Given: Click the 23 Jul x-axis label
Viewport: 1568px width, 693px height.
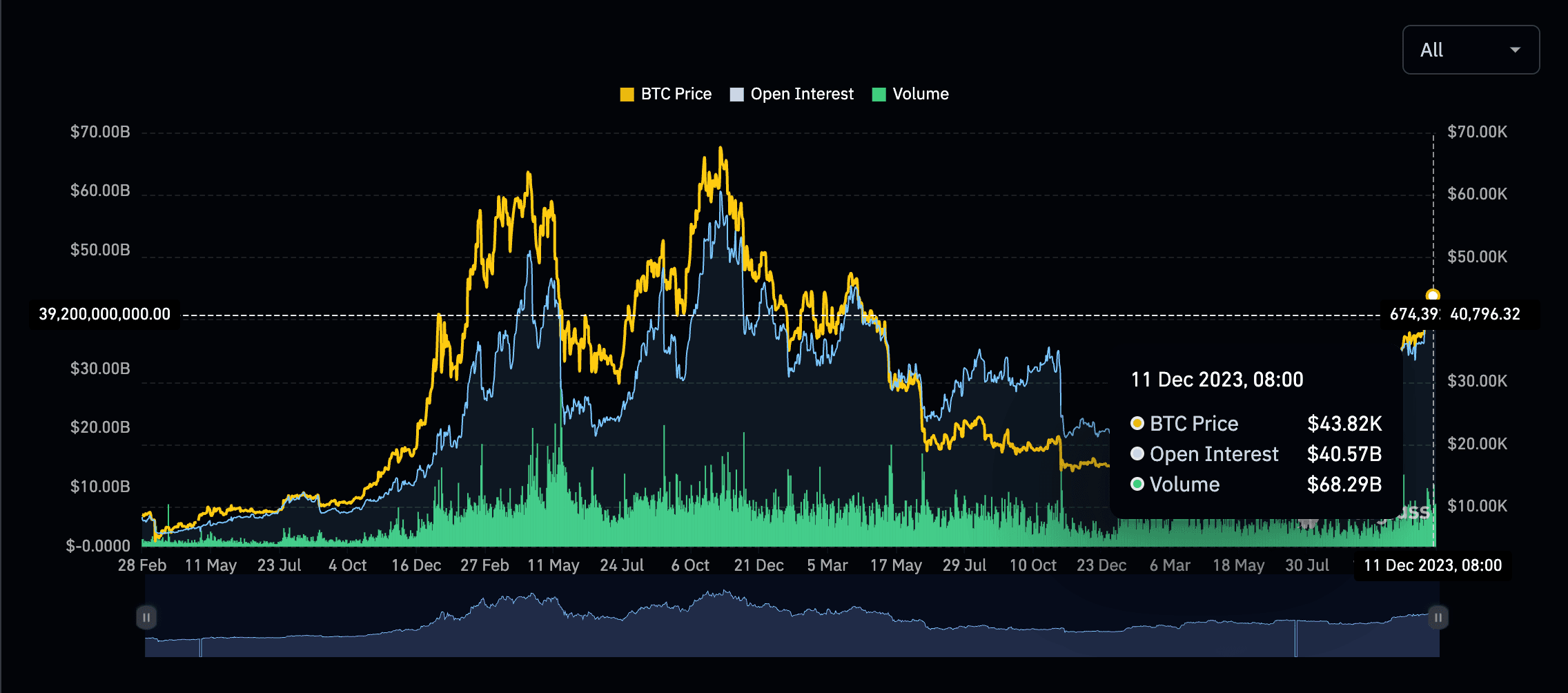Looking at the screenshot, I should click(280, 565).
